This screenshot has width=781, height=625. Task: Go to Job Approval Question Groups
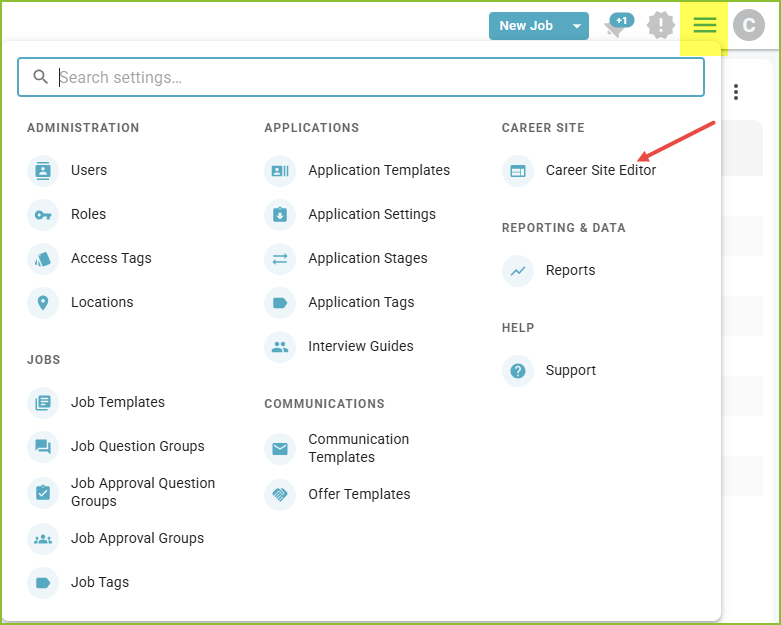143,492
